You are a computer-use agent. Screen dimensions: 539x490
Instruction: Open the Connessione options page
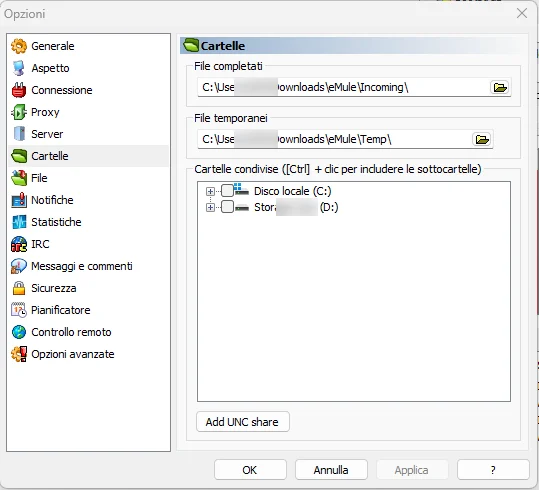click(x=88, y=90)
